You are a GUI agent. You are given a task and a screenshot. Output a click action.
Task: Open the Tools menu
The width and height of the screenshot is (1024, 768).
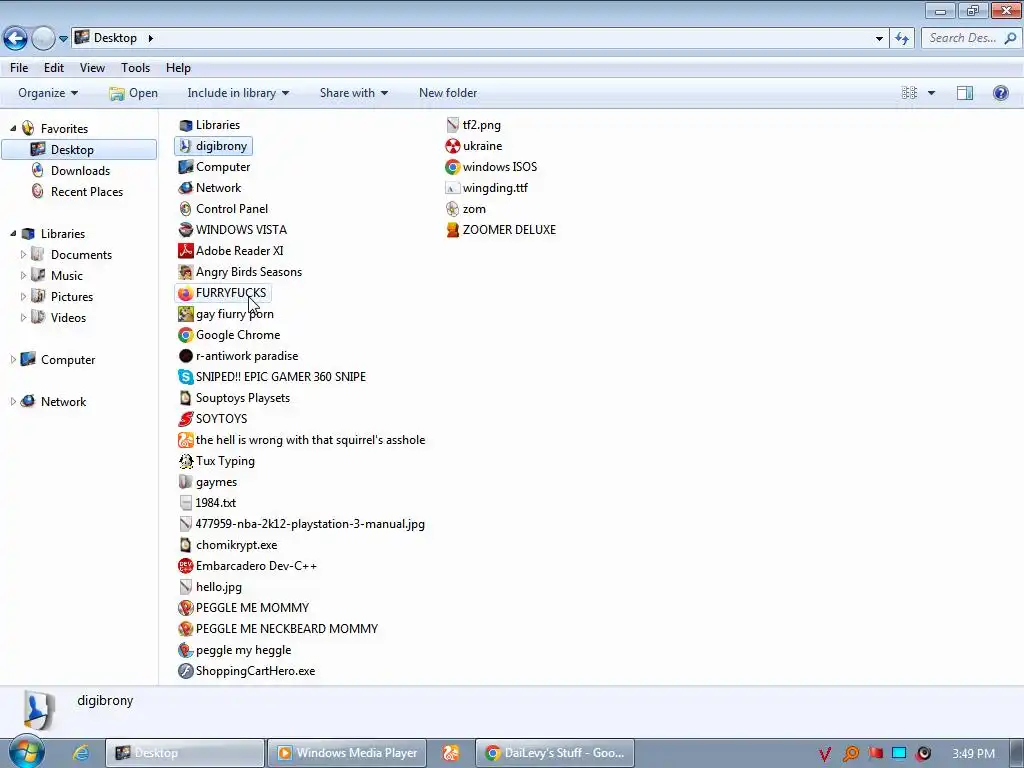tap(135, 68)
